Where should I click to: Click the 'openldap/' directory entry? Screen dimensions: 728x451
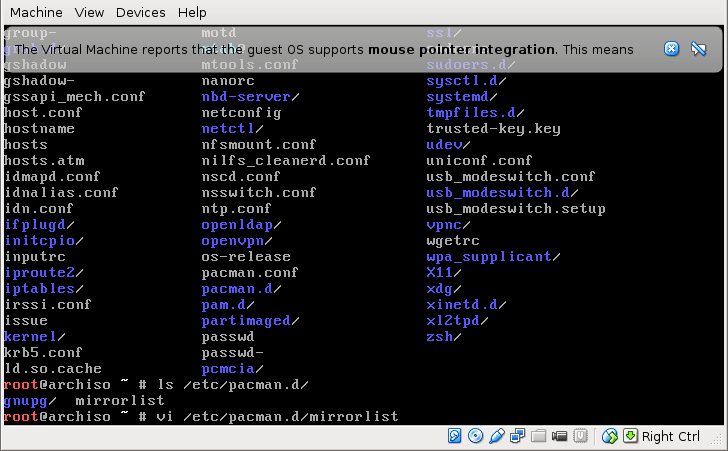click(x=241, y=225)
